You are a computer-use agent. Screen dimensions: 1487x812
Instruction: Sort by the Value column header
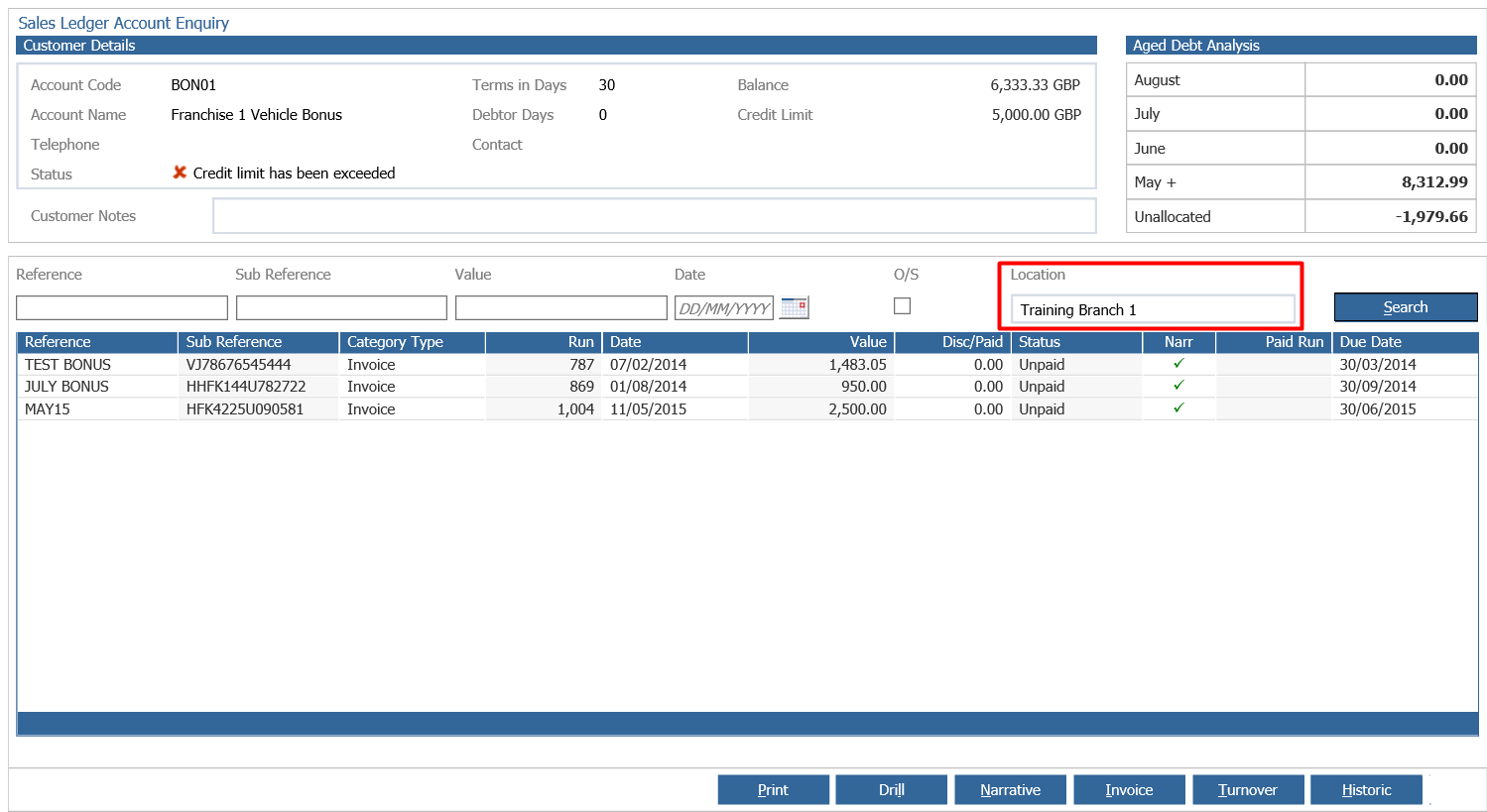(821, 342)
